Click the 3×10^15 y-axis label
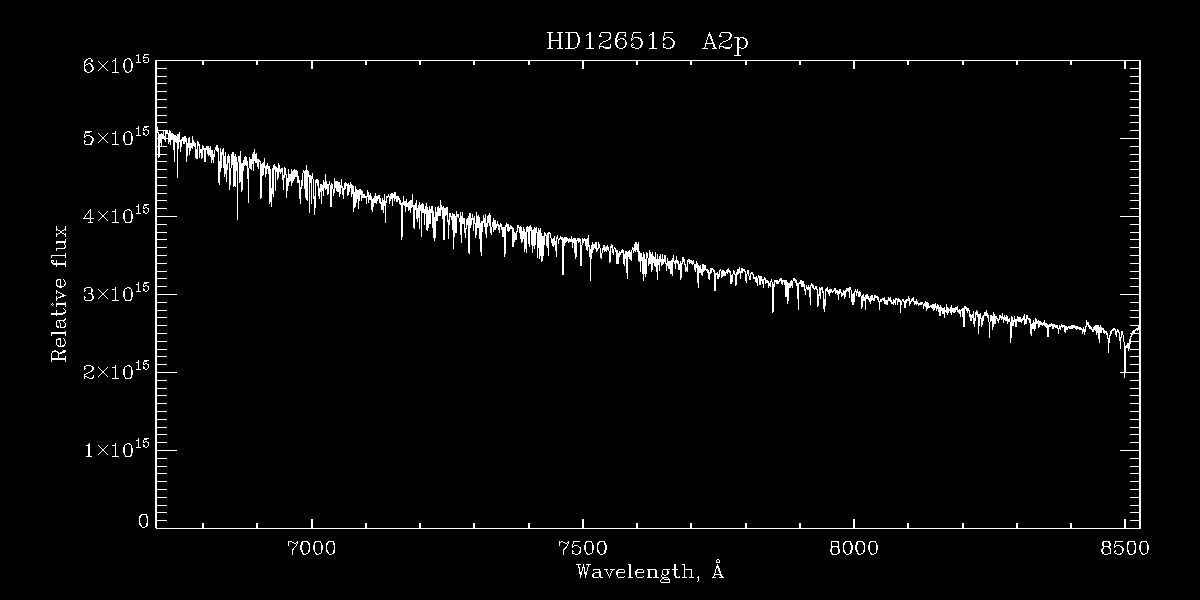Viewport: 1200px width, 600px height. click(116, 293)
